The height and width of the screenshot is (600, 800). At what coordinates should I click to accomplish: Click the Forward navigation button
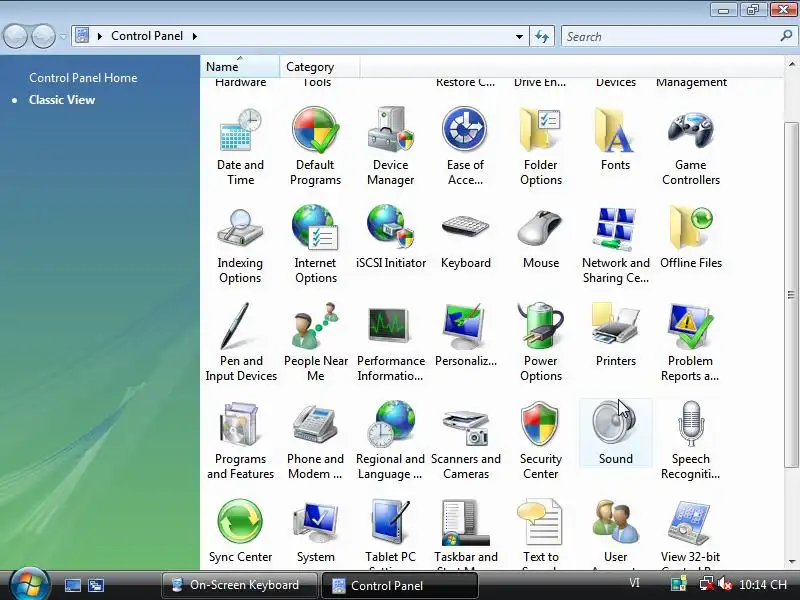click(x=43, y=36)
